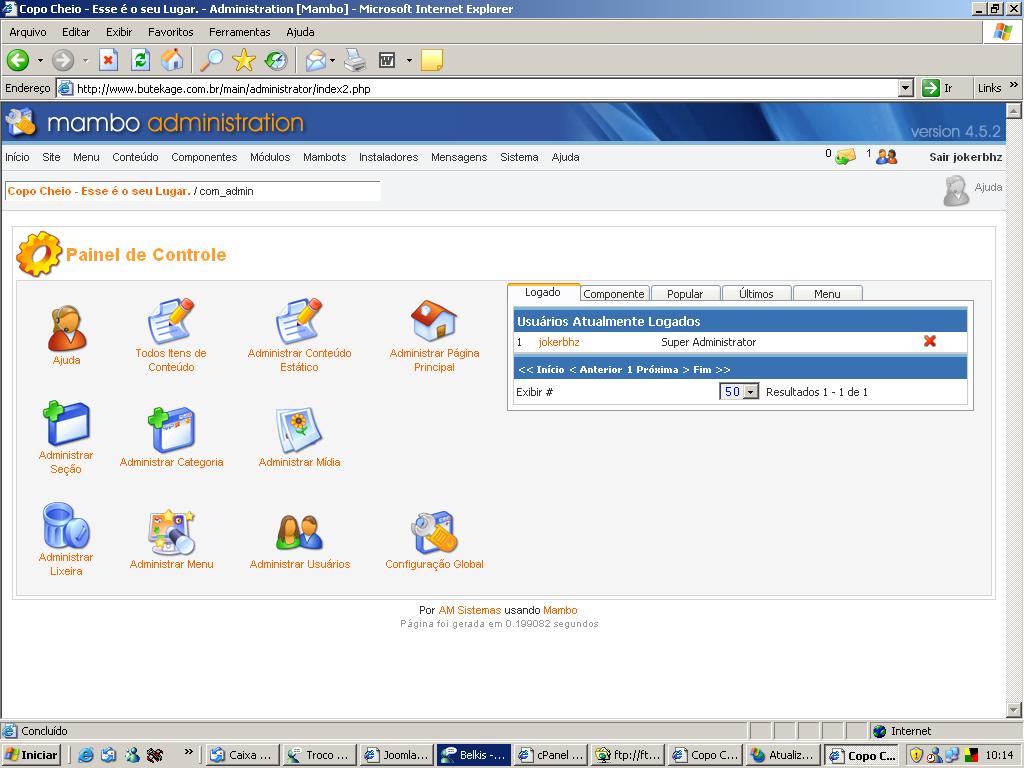
Task: Open the Componentes admin menu
Action: (x=204, y=157)
